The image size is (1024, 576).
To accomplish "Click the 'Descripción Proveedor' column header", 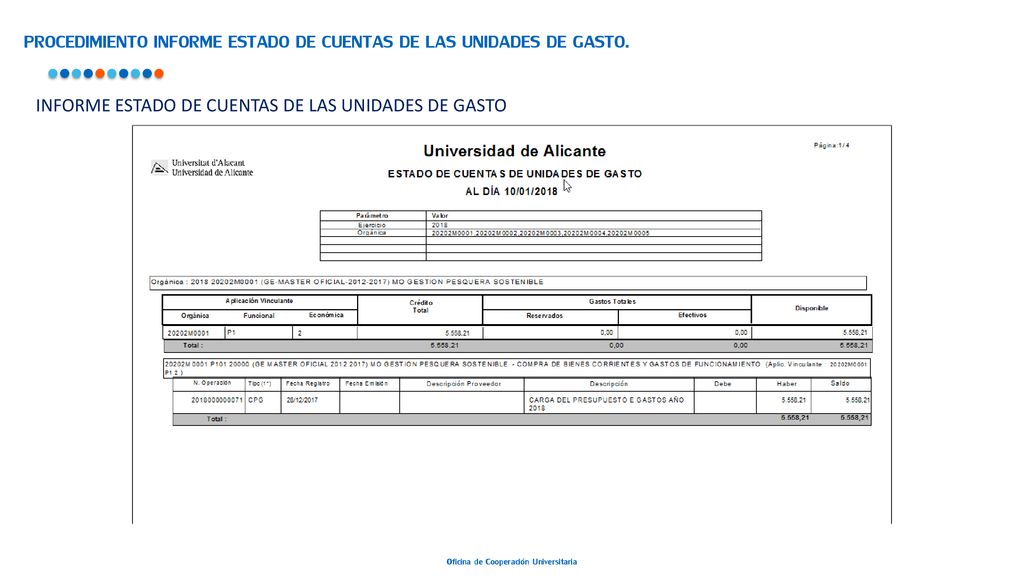I will [x=464, y=384].
